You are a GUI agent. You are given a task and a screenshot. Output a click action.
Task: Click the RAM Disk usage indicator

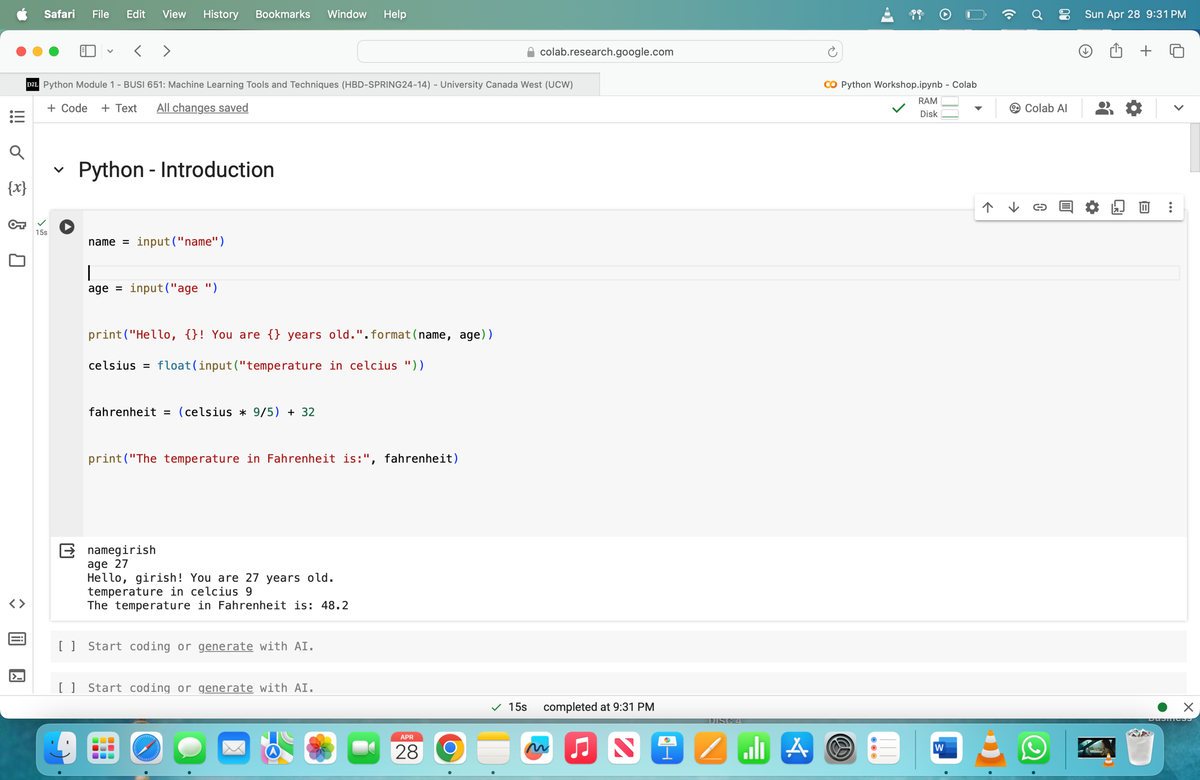(x=938, y=107)
